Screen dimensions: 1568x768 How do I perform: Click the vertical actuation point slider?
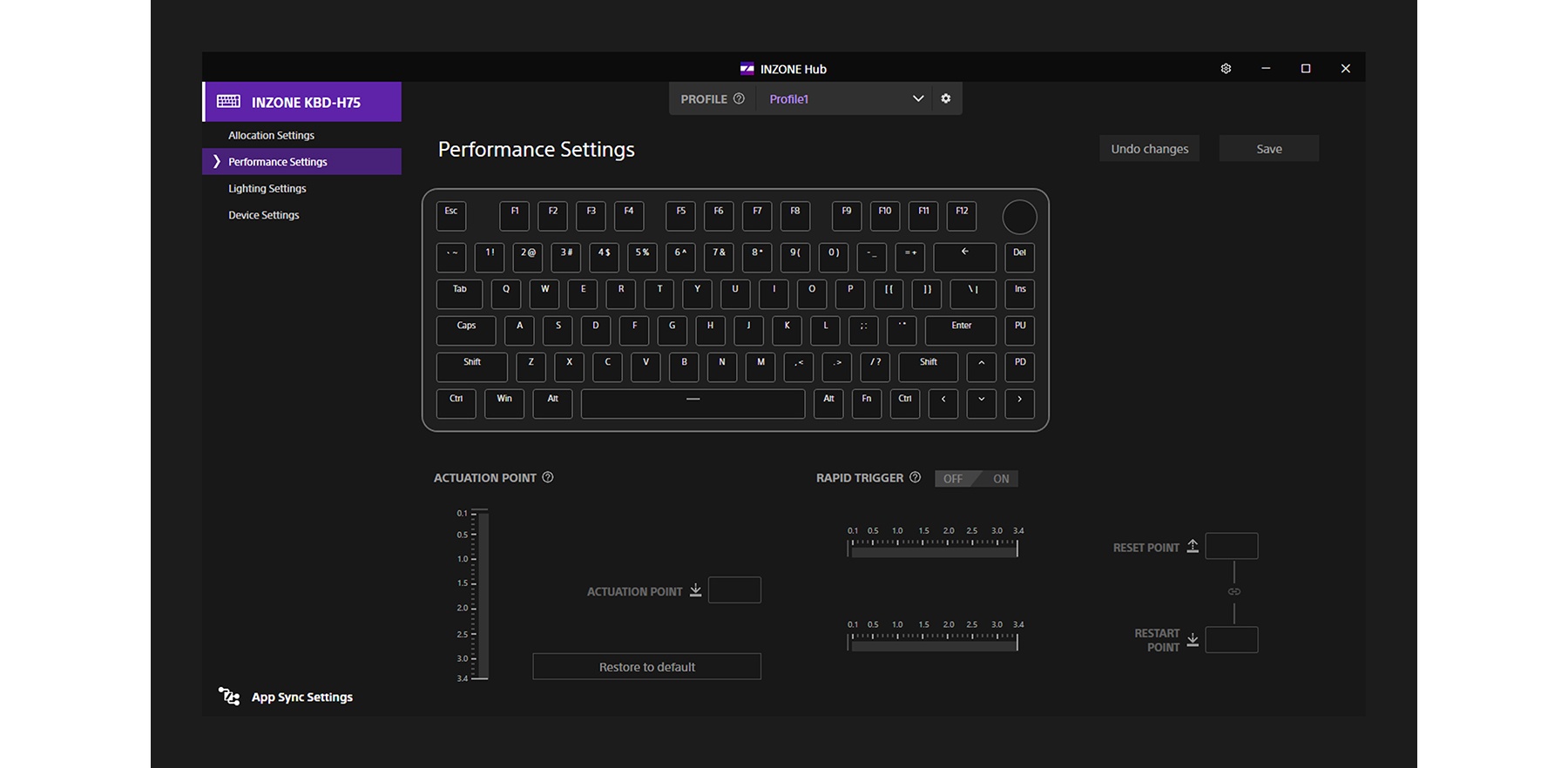pos(482,596)
